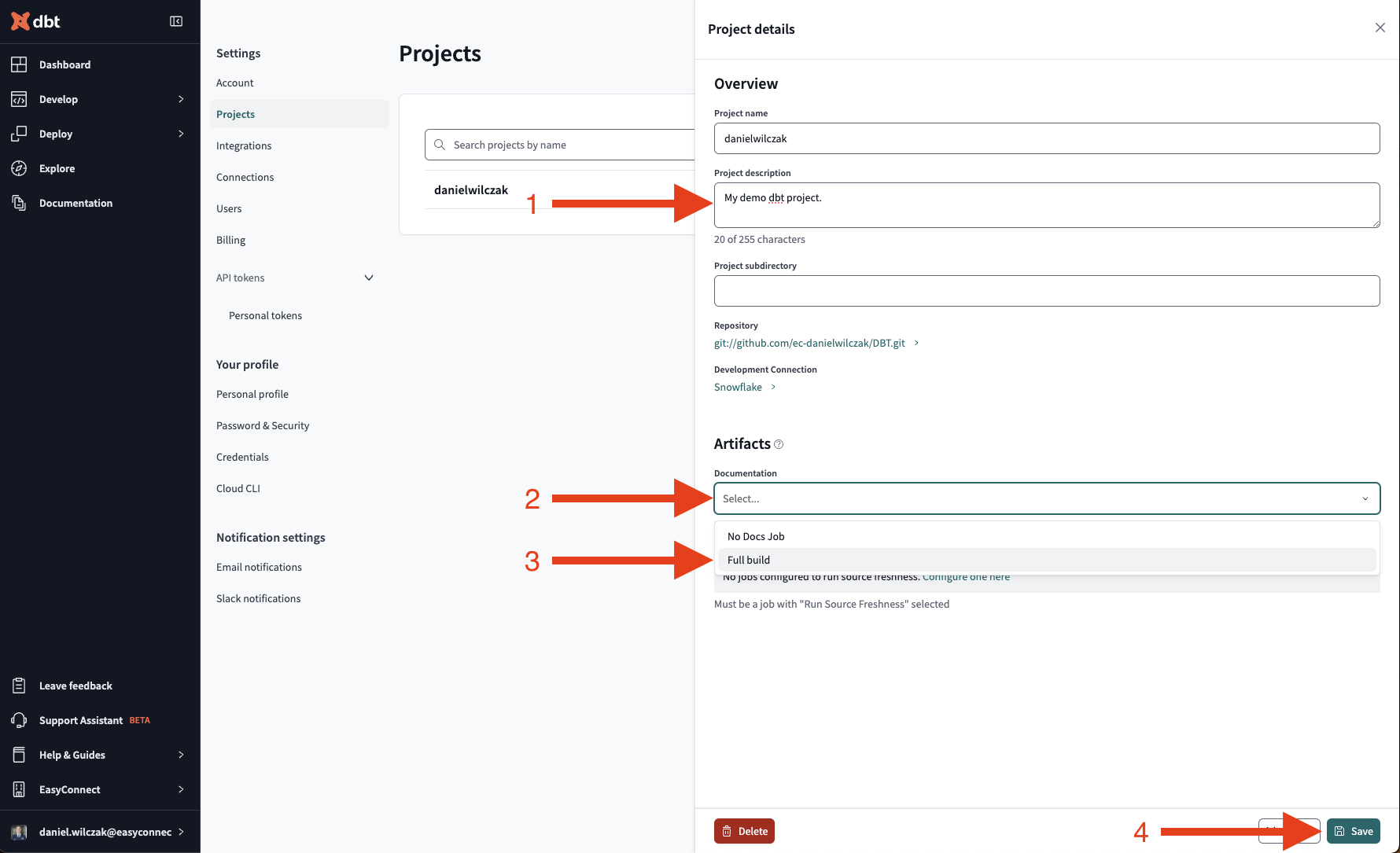Click the Develop code icon
The width and height of the screenshot is (1400, 853).
(x=19, y=99)
